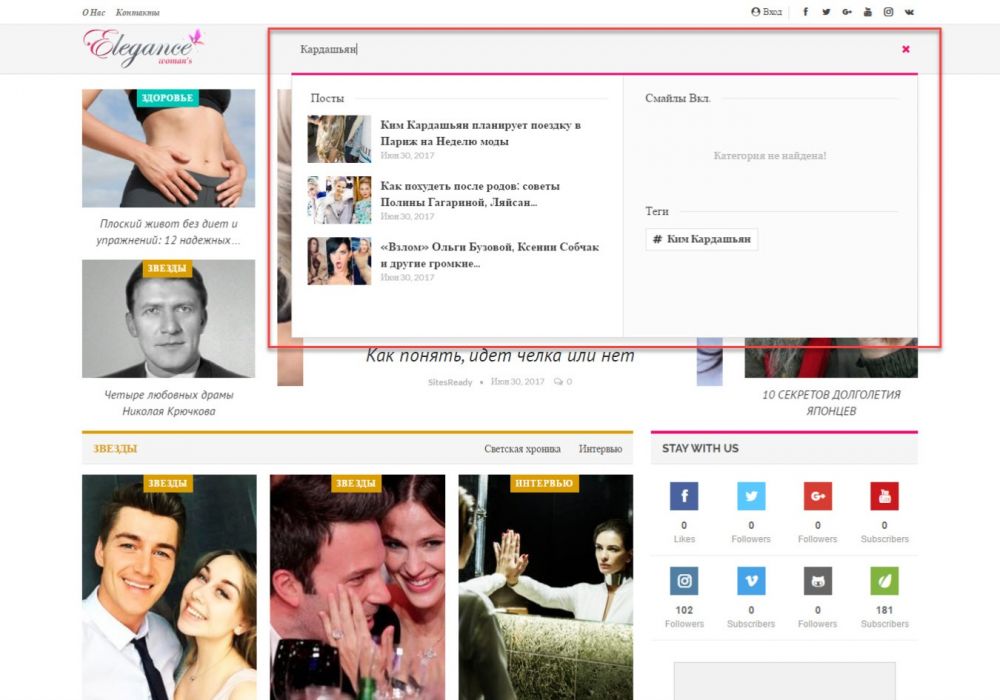Open the gray GitHub icon in the social widget
The height and width of the screenshot is (700, 1000).
[x=817, y=581]
